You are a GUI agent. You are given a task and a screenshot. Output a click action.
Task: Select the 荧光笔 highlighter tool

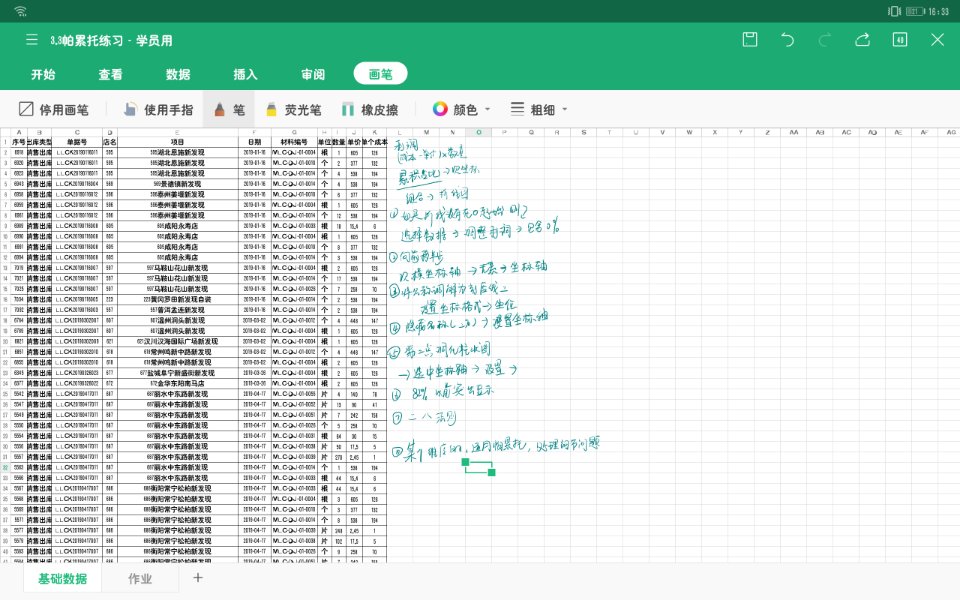click(x=293, y=110)
